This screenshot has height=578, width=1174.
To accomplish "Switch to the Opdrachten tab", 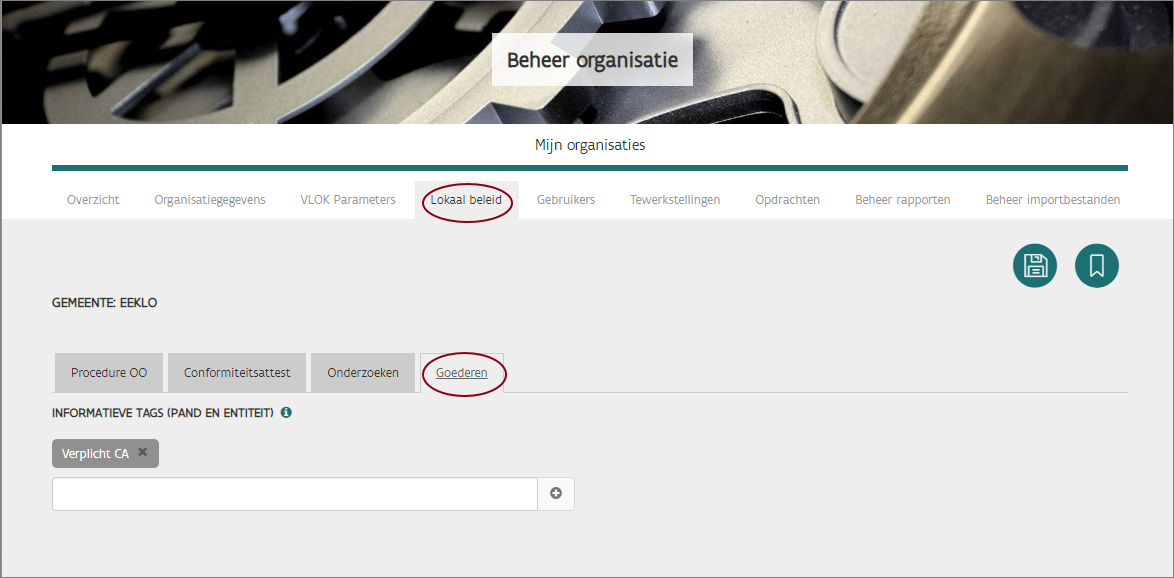I will (x=787, y=200).
